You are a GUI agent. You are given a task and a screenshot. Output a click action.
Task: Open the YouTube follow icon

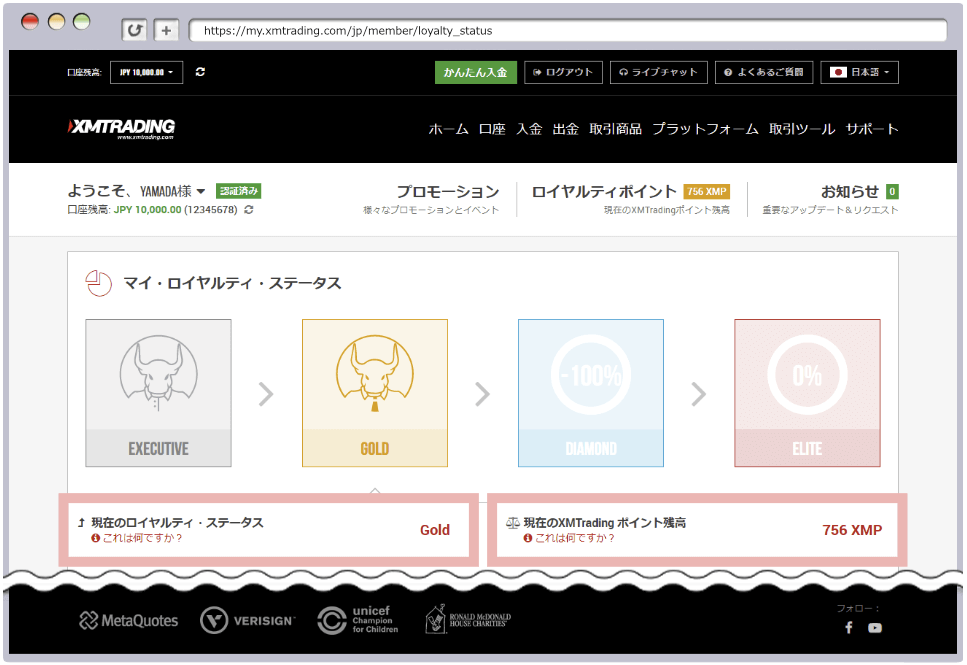[x=874, y=628]
